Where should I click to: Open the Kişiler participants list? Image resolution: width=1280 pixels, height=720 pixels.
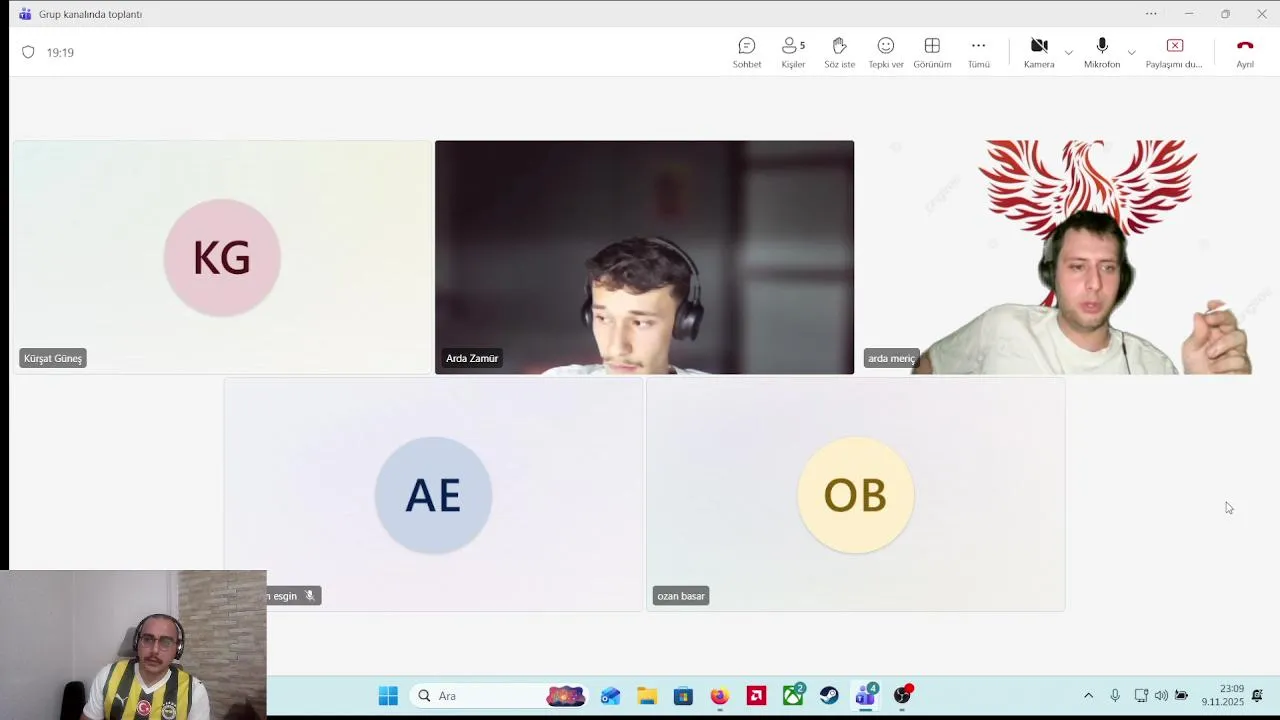(793, 53)
